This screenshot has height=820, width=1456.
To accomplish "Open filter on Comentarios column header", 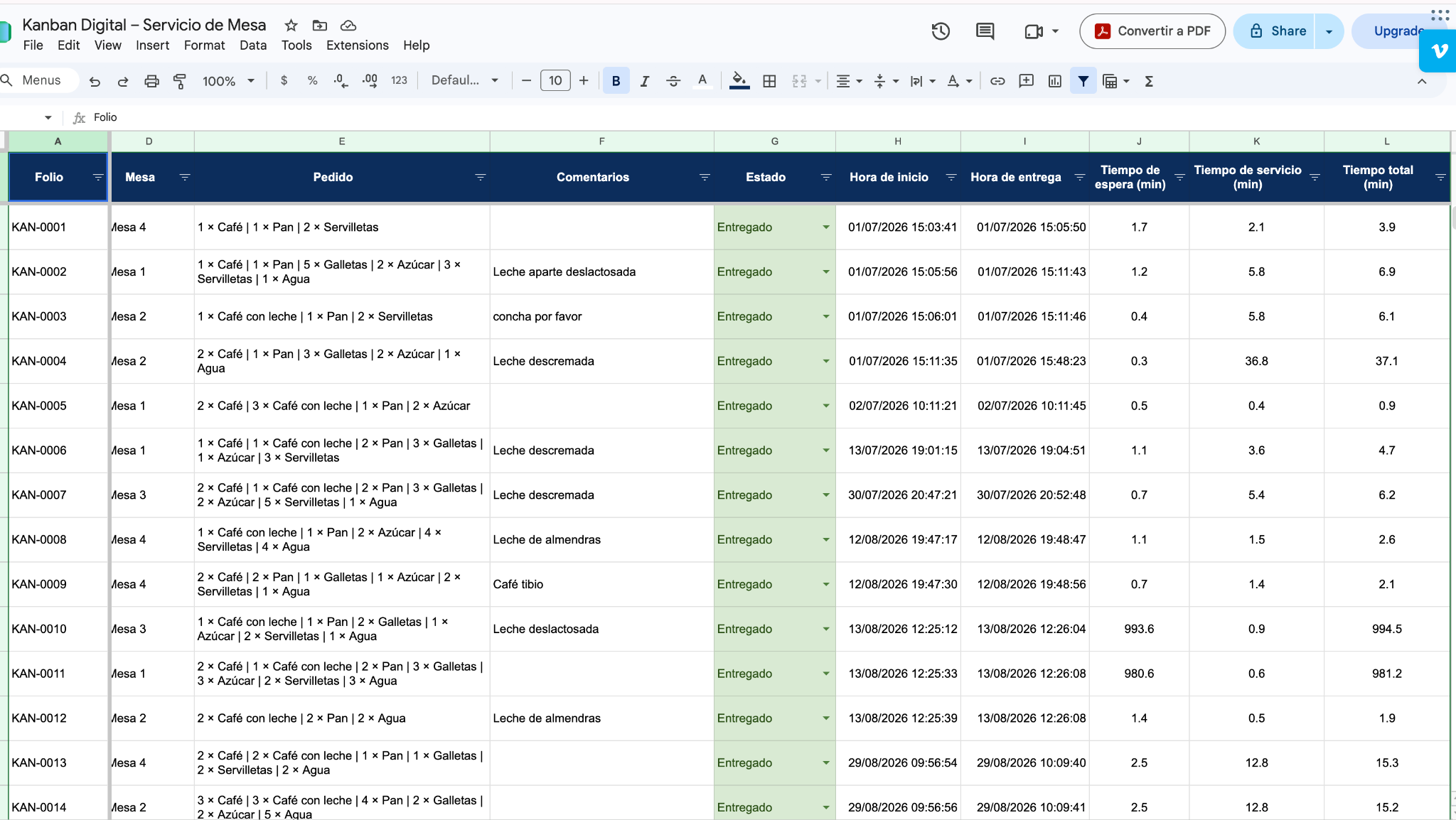I will [x=705, y=177].
